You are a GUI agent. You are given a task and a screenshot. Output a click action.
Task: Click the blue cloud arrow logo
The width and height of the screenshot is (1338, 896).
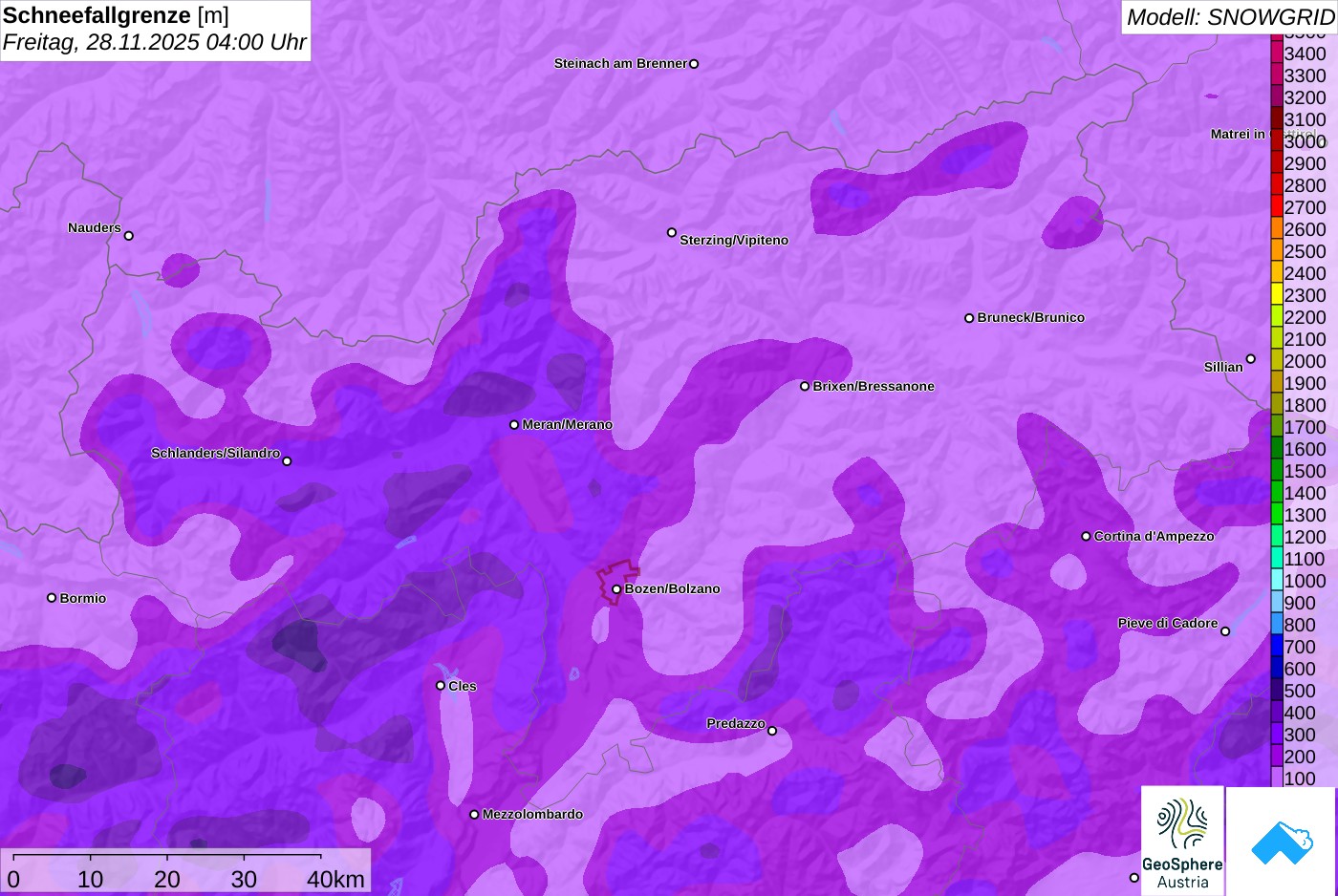click(x=1282, y=842)
